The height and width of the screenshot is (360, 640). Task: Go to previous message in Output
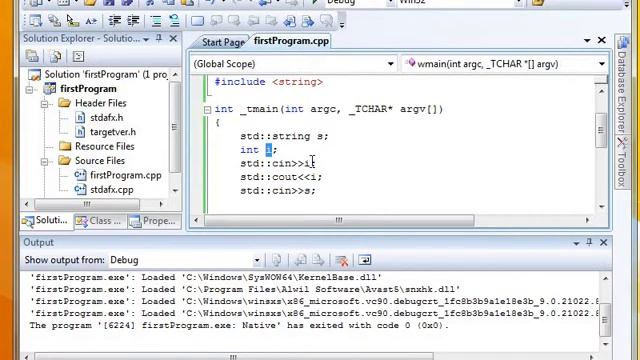tap(300, 260)
